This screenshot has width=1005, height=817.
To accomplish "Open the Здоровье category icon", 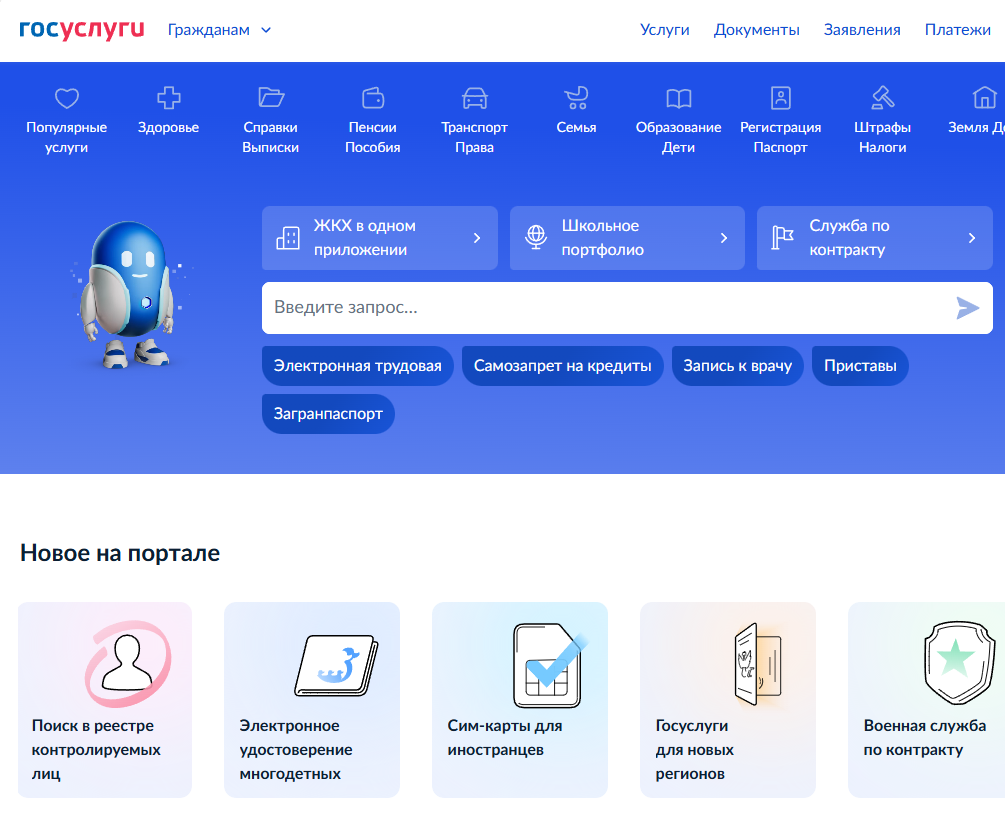I will 168,100.
